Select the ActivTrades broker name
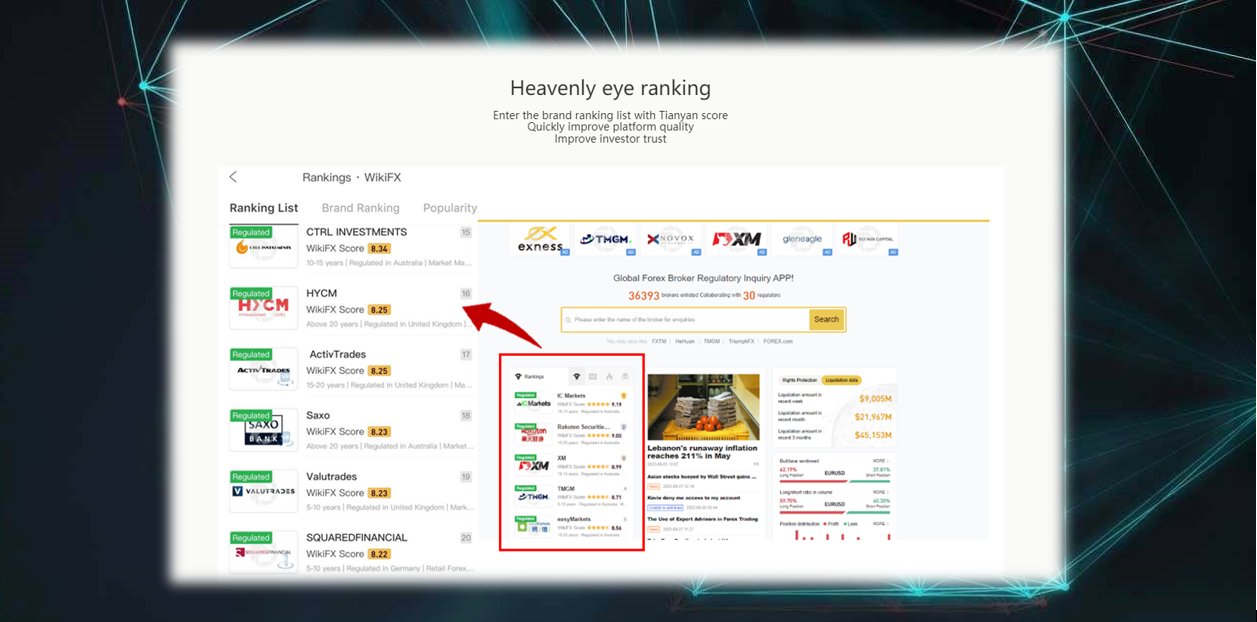 [338, 354]
